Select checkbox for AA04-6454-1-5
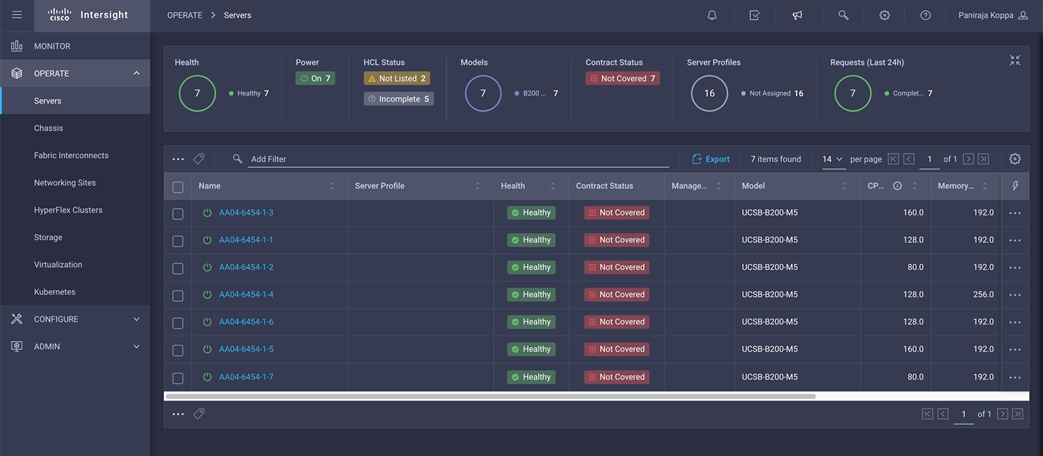This screenshot has height=456, width=1043. [x=178, y=350]
